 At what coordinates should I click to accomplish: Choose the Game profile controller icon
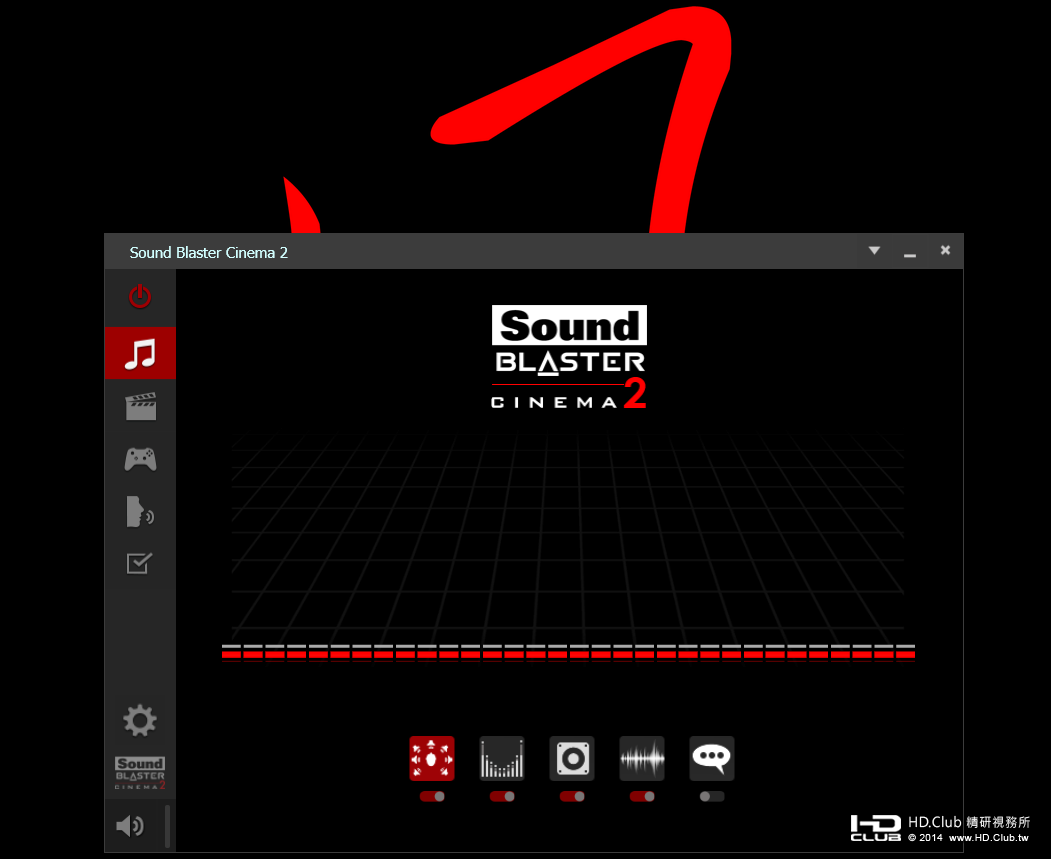click(x=140, y=459)
